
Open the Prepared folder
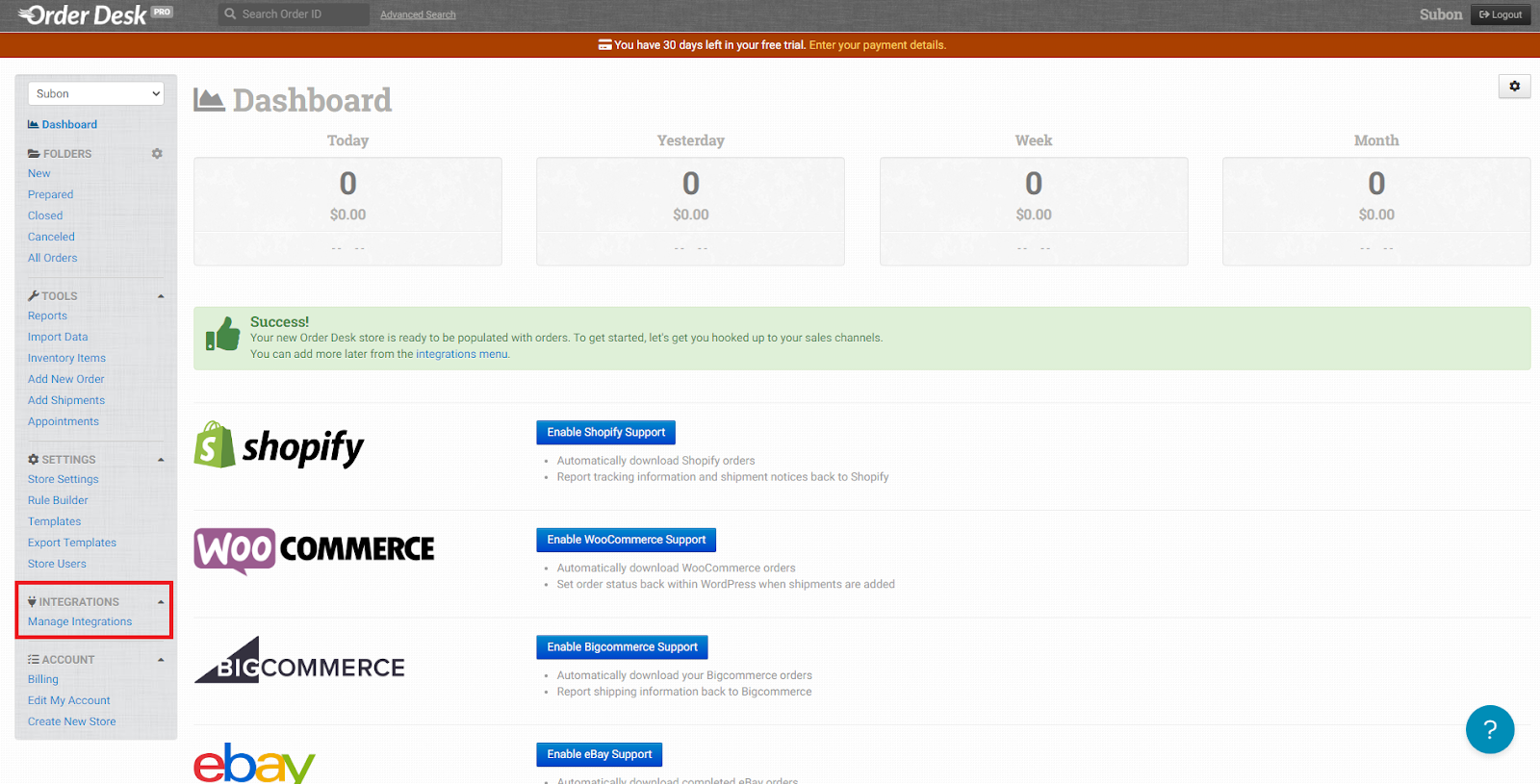(x=50, y=195)
